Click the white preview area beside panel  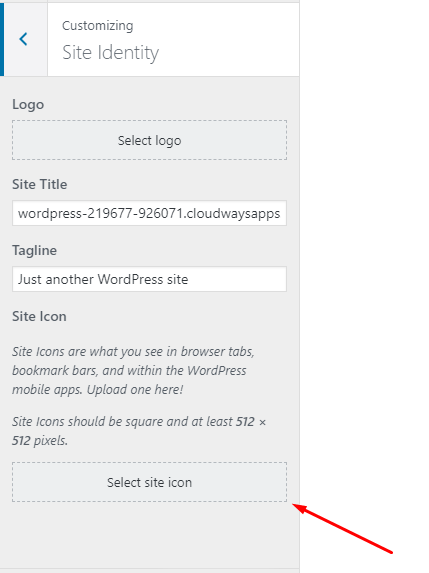[364, 256]
